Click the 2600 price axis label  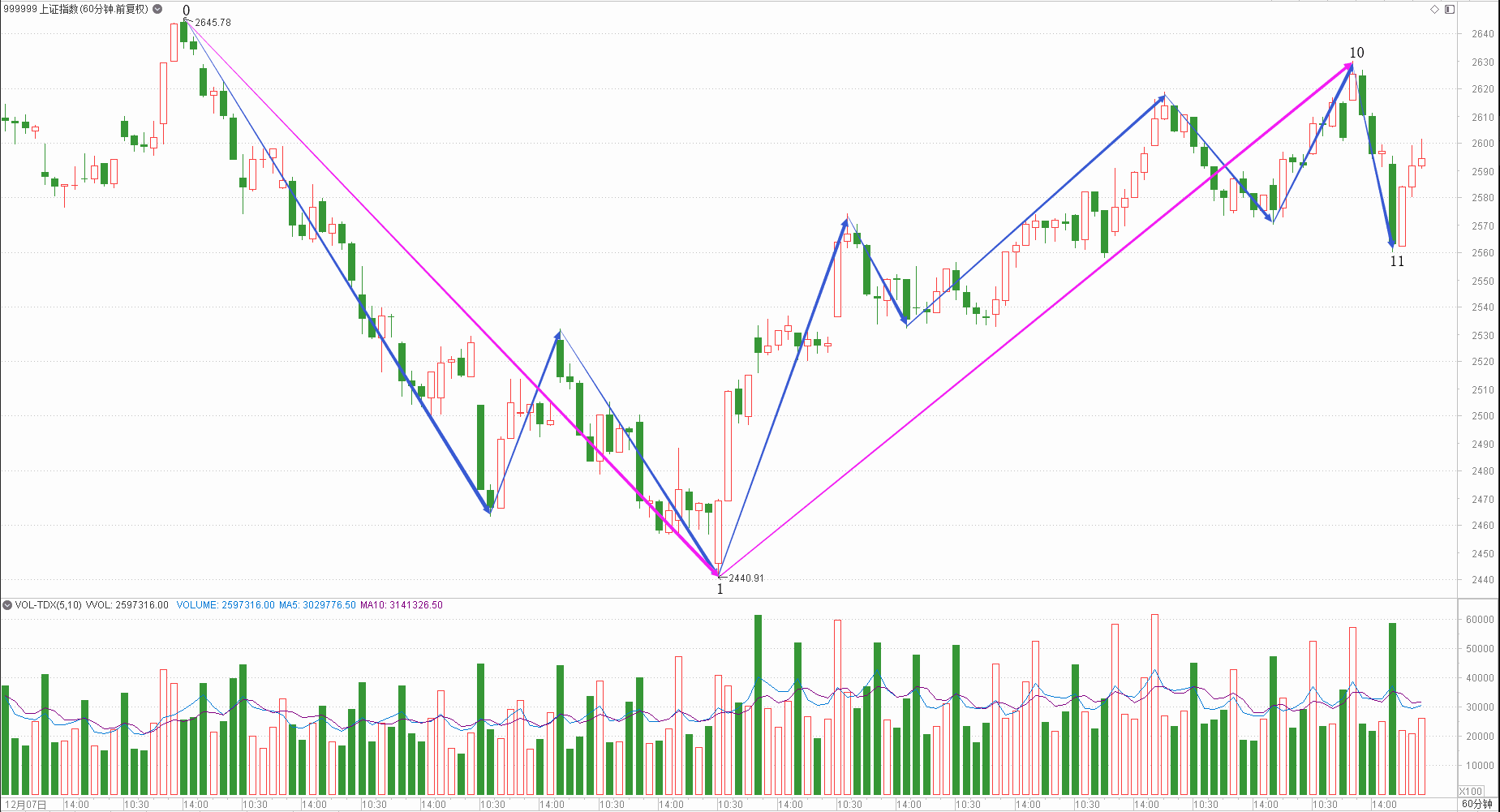pos(1483,144)
